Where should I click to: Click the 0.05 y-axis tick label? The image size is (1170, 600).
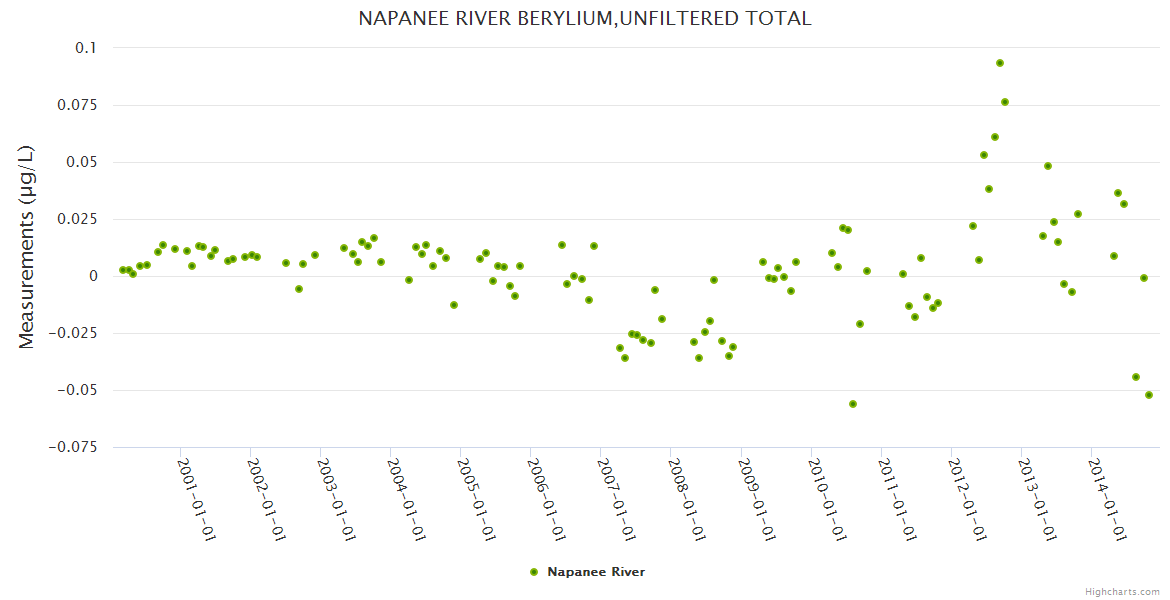(x=80, y=162)
